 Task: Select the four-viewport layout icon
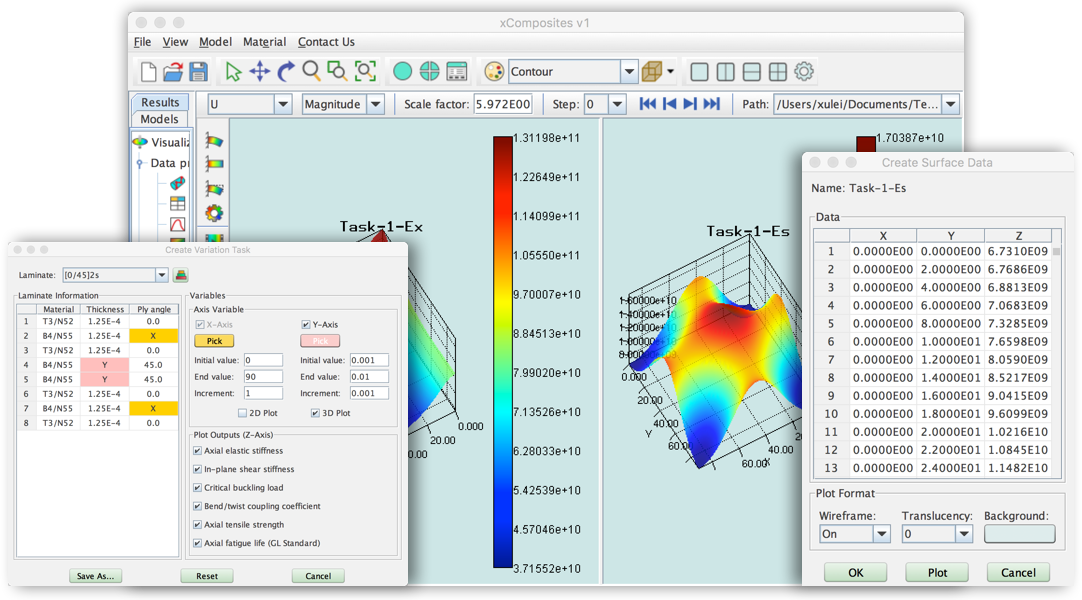778,72
